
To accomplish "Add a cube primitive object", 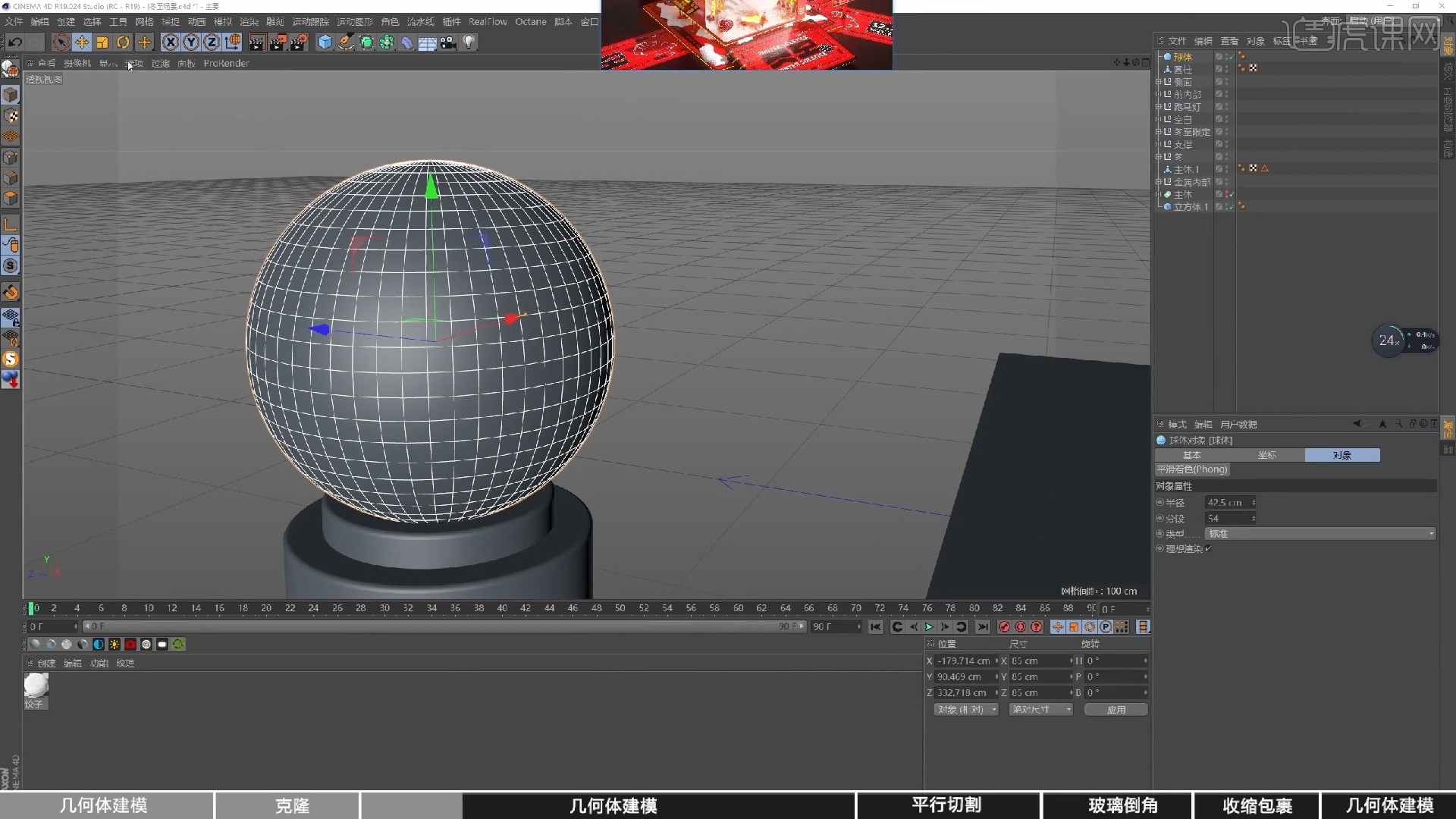I will 325,42.
